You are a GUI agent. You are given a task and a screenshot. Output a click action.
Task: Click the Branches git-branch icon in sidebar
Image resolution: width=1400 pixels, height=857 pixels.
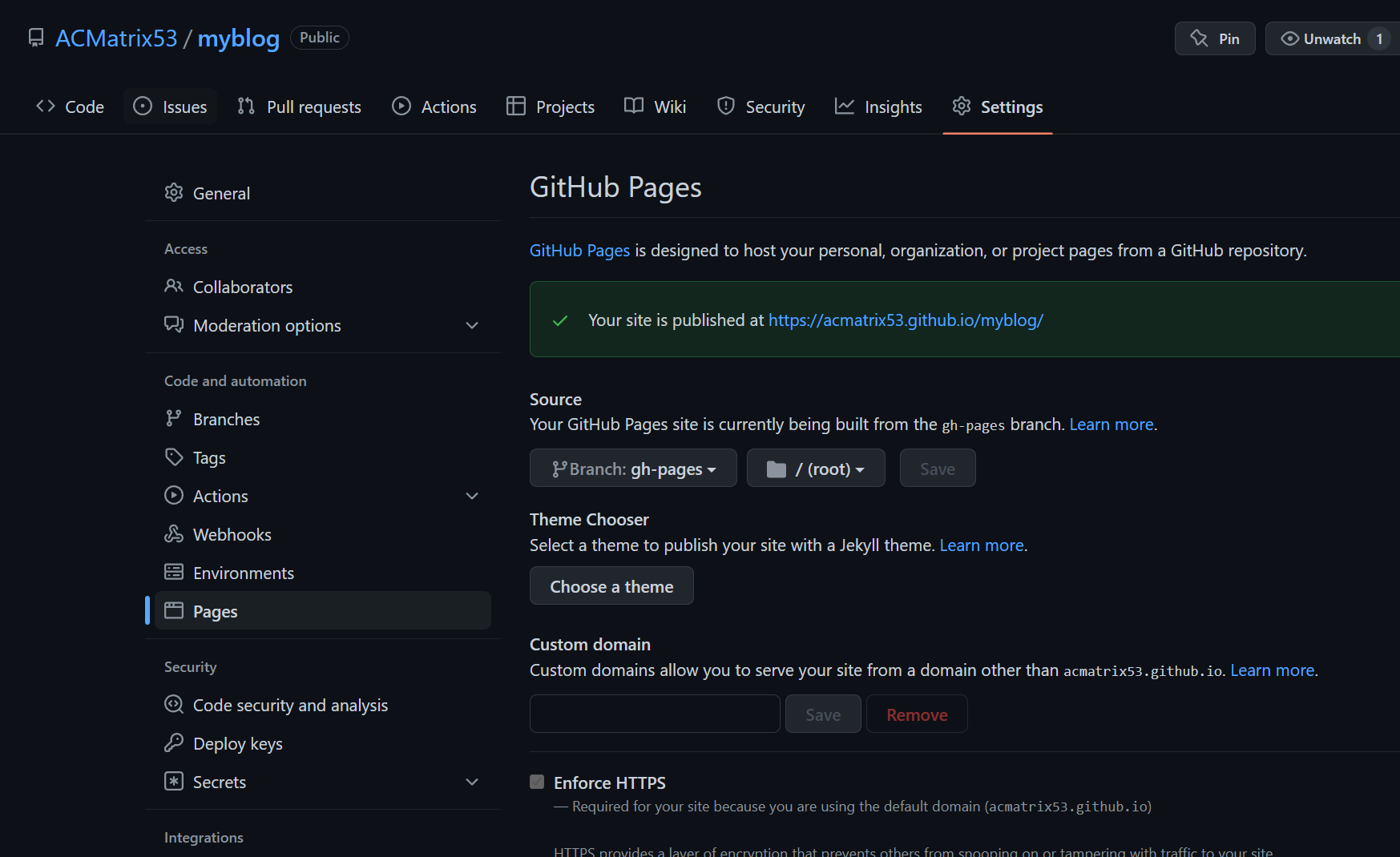point(174,418)
